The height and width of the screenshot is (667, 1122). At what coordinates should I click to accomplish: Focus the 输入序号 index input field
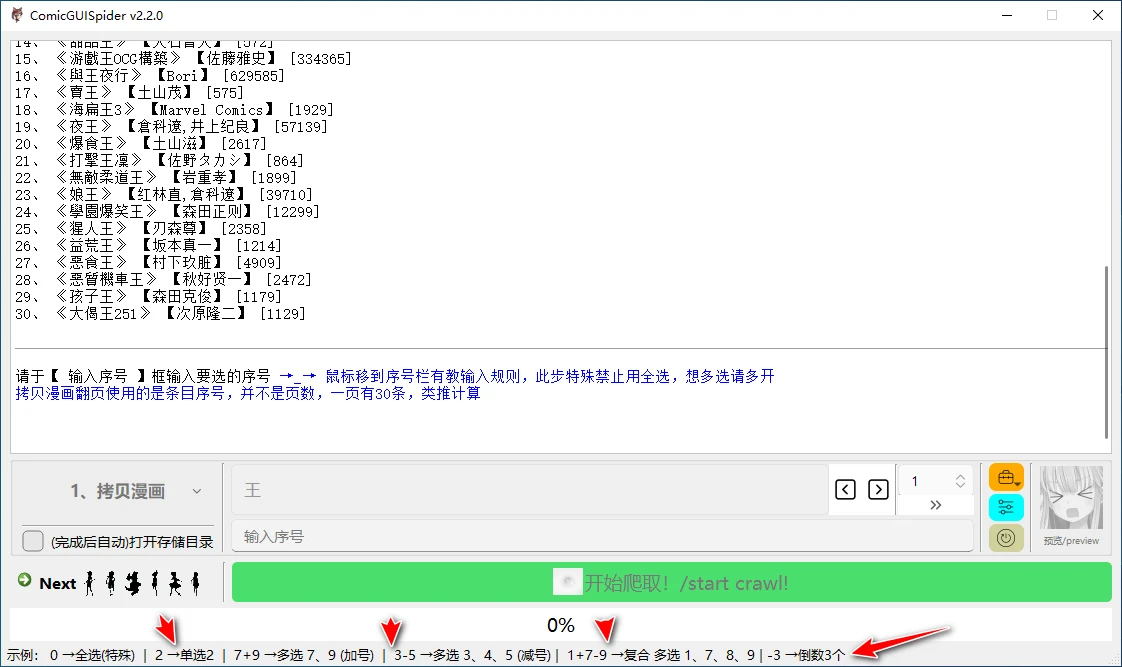602,537
